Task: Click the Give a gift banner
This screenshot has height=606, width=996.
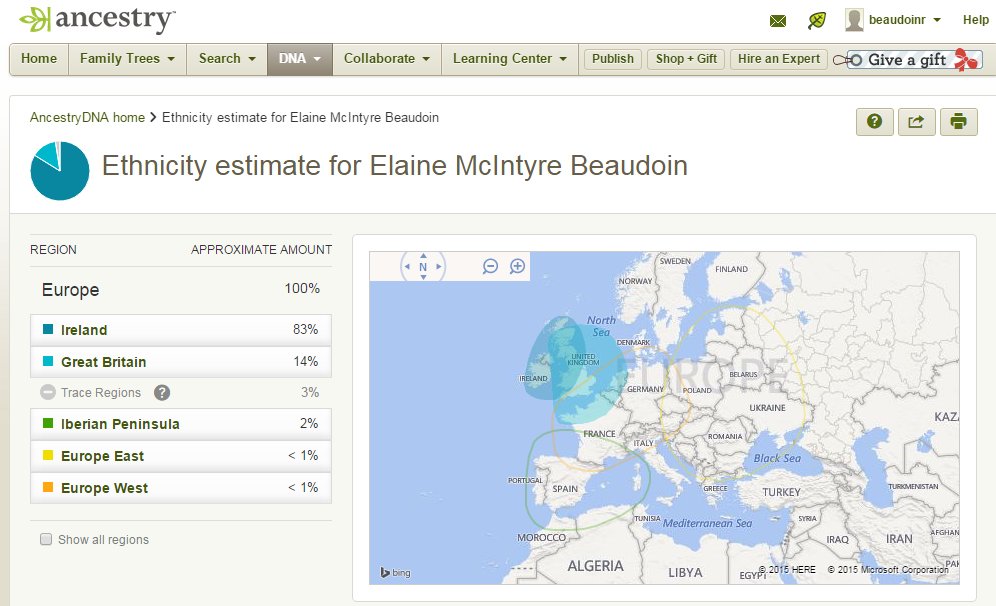Action: pos(907,60)
